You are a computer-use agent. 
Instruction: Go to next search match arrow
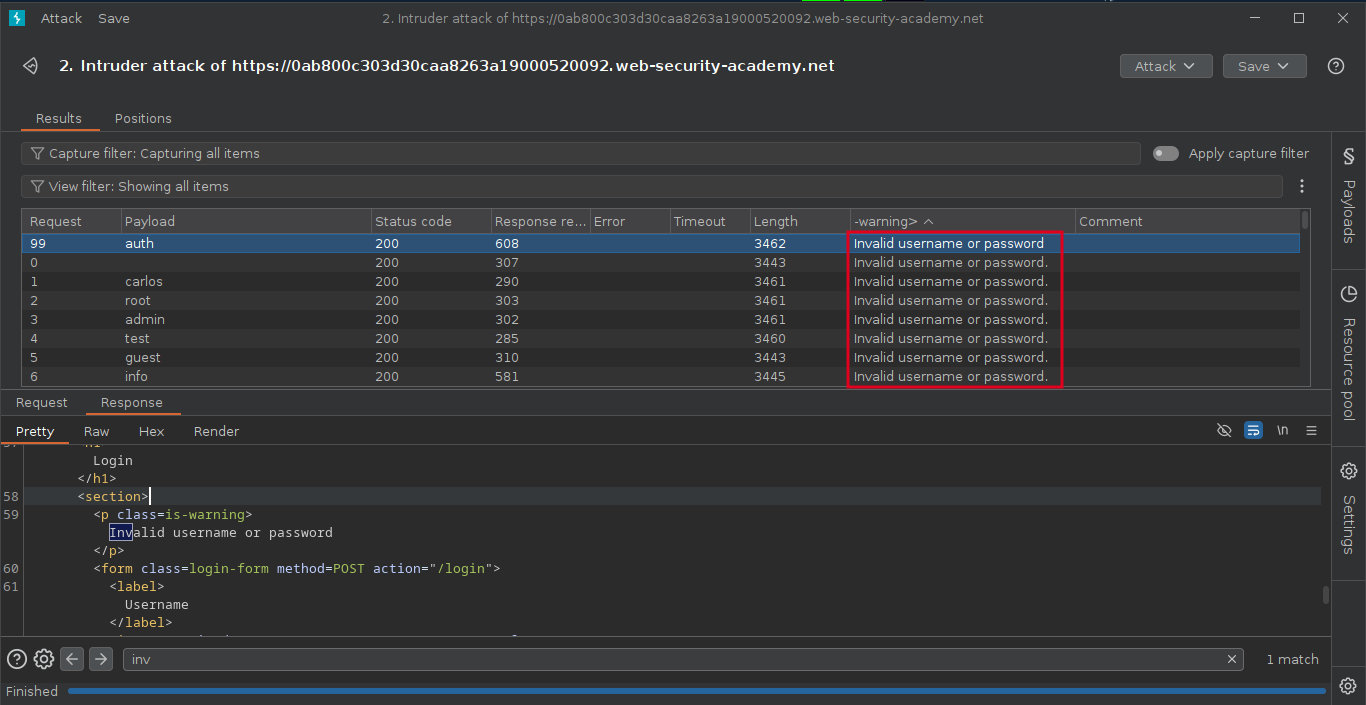click(101, 659)
